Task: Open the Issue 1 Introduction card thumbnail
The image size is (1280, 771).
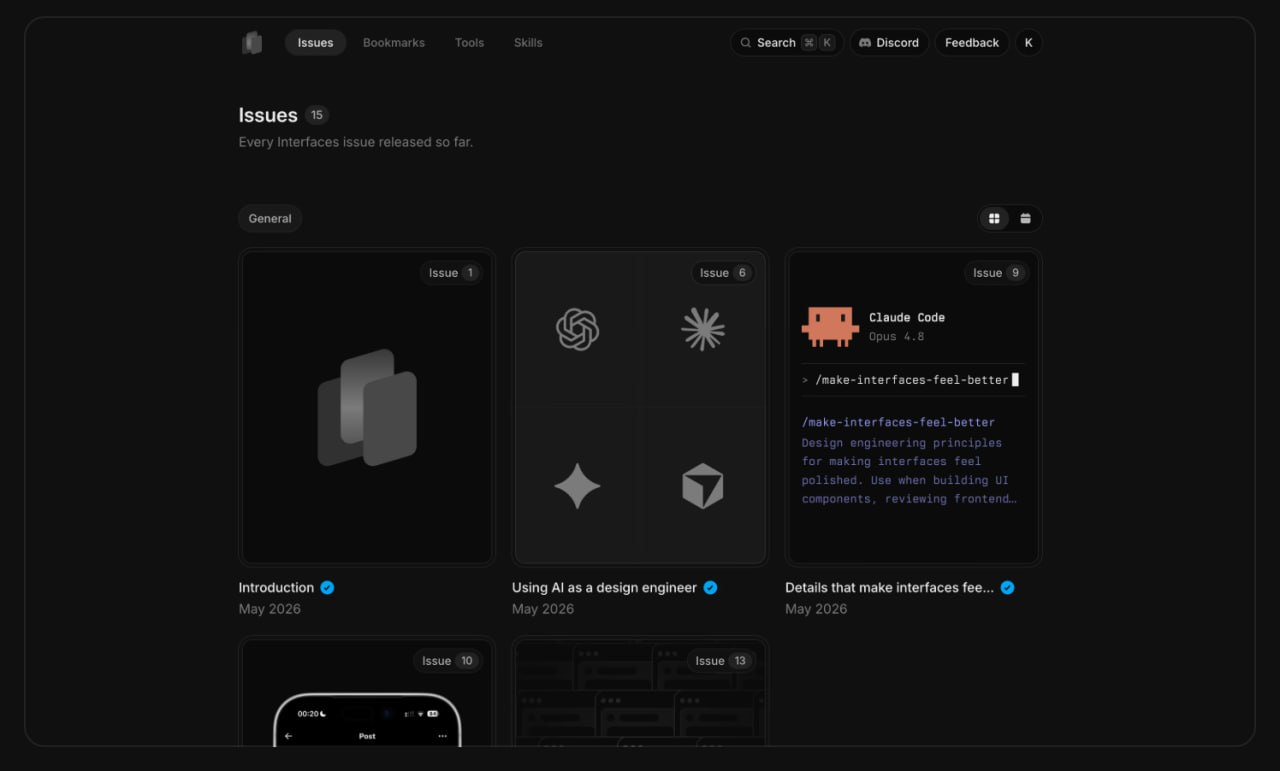Action: click(367, 408)
